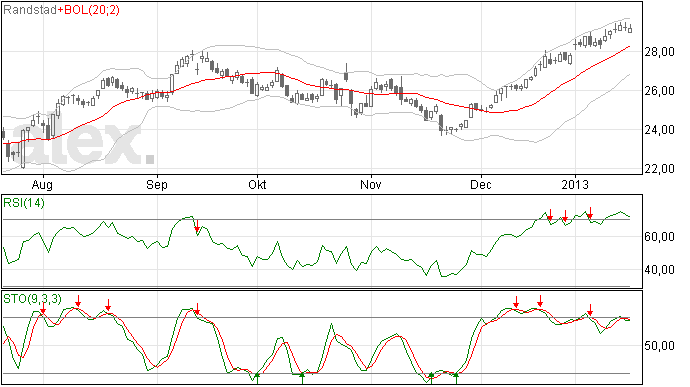
Task: Select the +BOL(20;2) indicator label
Action: [x=88, y=10]
